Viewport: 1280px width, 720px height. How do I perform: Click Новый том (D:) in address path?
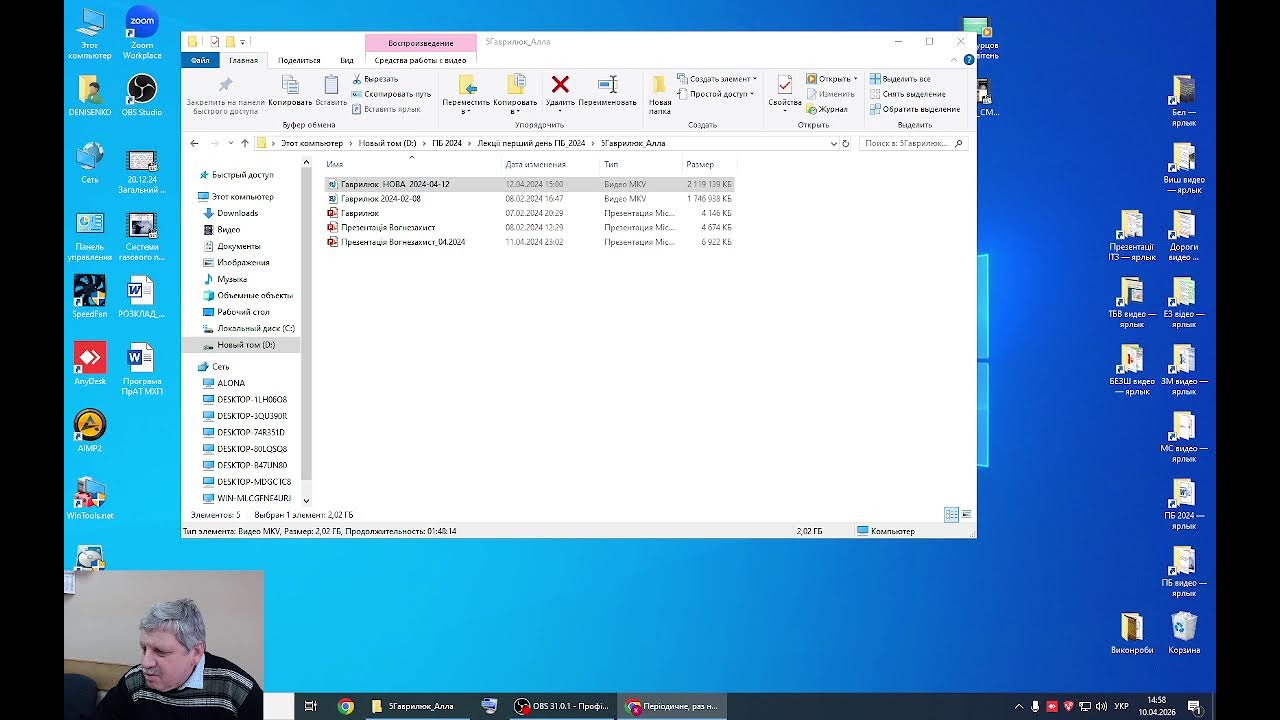click(387, 143)
